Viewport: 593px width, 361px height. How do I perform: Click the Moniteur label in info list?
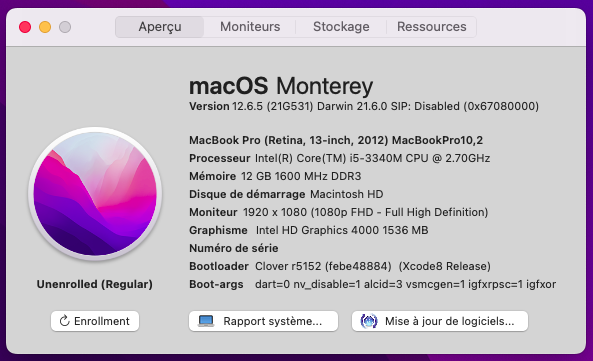pos(213,212)
